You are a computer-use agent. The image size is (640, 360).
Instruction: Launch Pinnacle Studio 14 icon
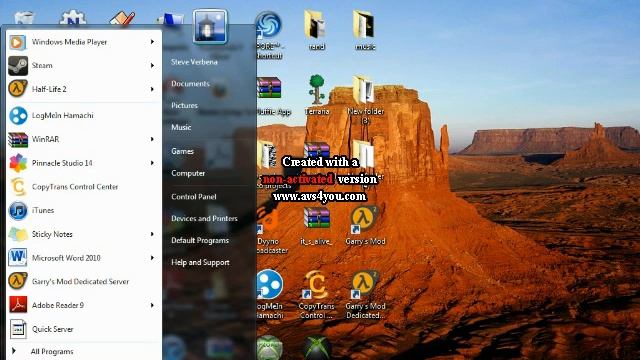tap(18, 163)
